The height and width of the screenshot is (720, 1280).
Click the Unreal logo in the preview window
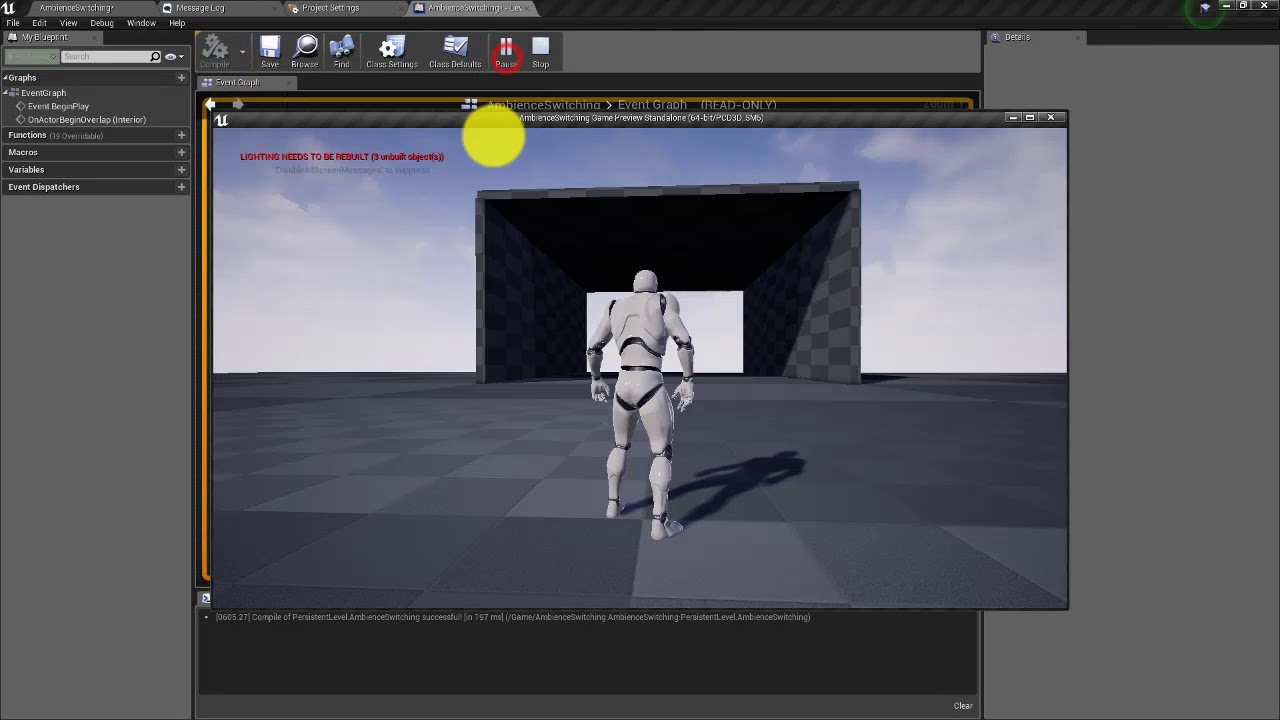(x=222, y=121)
